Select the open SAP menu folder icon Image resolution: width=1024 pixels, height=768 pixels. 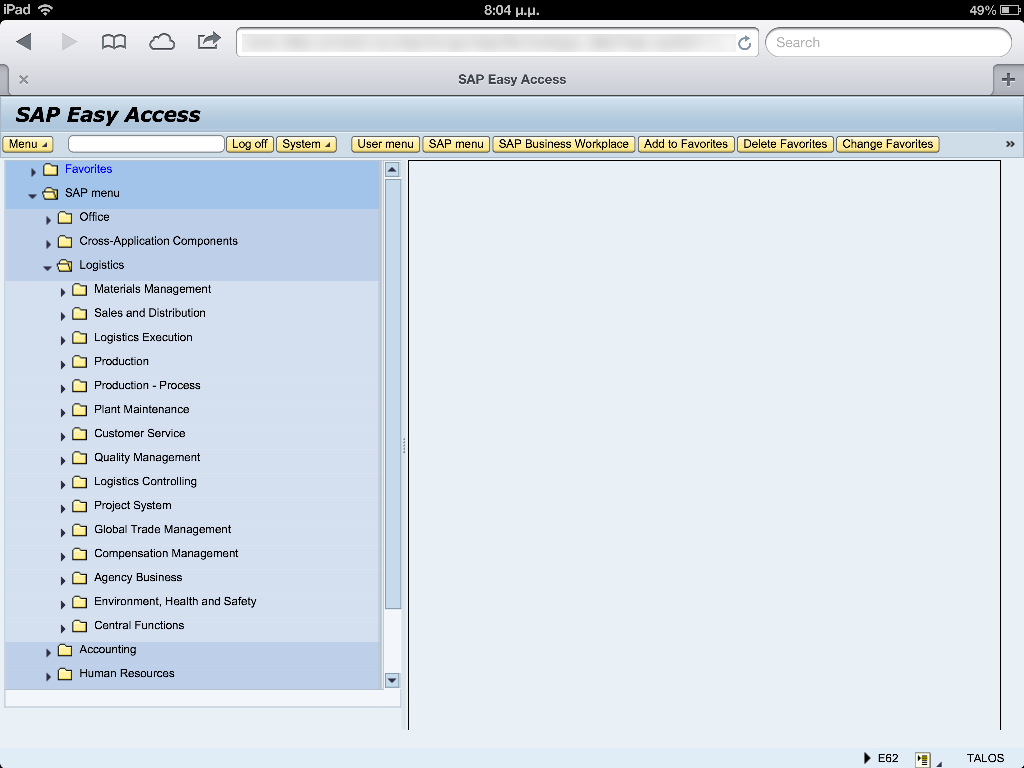50,193
